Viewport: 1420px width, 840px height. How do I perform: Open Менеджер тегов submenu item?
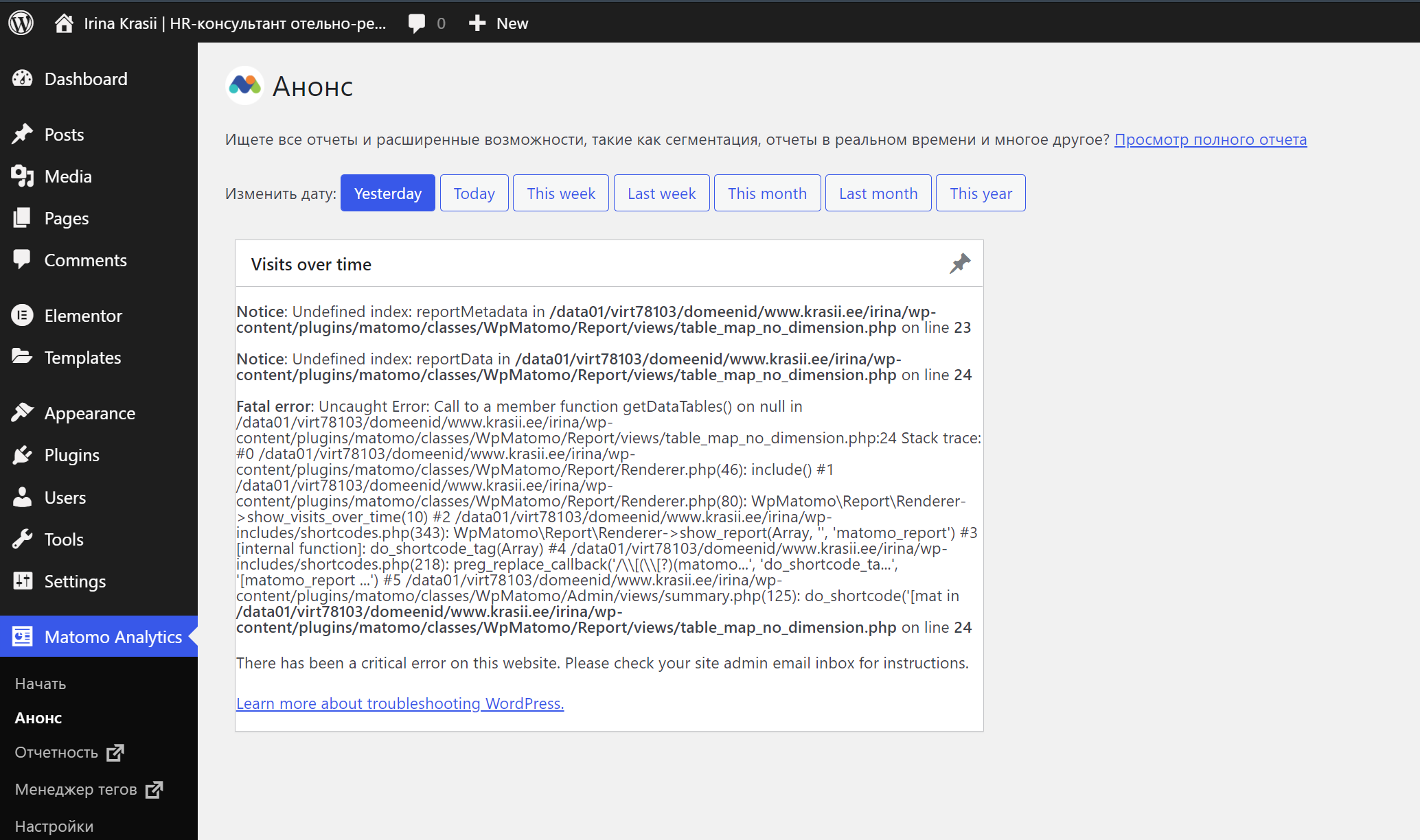click(76, 789)
